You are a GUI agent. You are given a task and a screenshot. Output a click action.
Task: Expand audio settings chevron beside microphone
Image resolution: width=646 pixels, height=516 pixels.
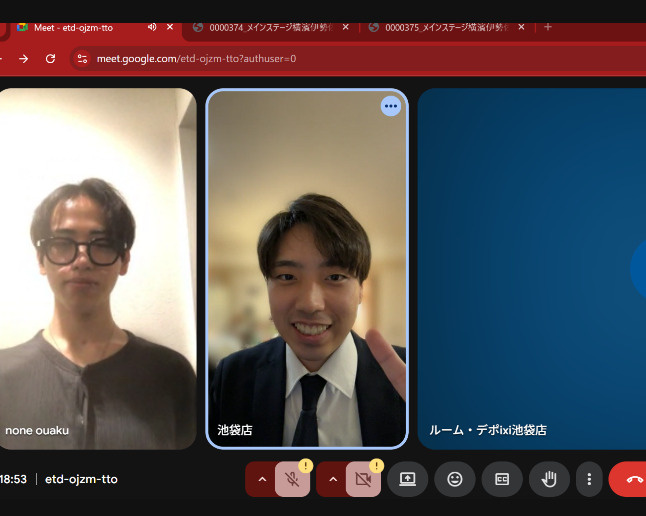pos(262,480)
